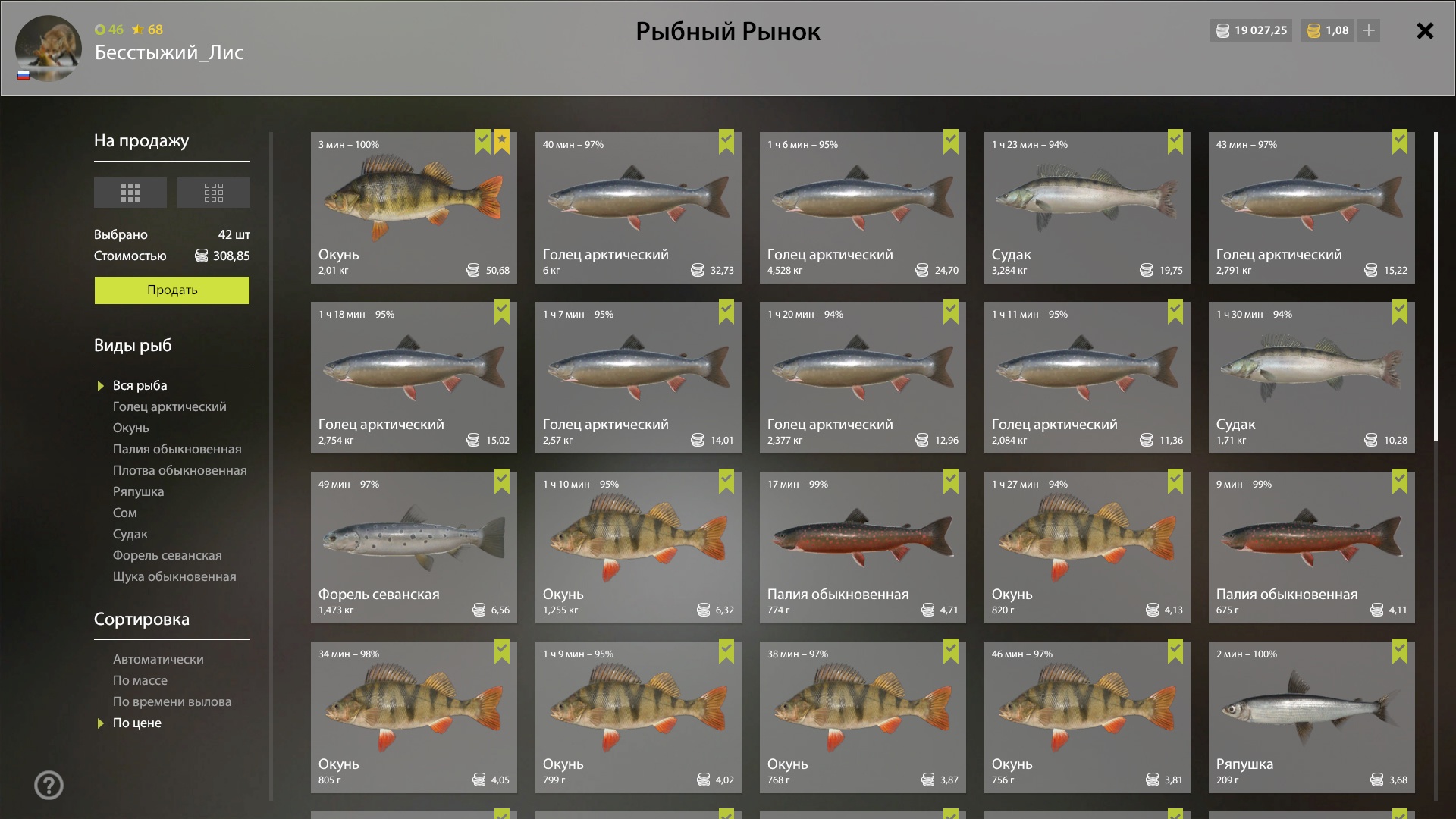Filter fish list by Голец арктический
This screenshot has width=1456, height=819.
(170, 406)
